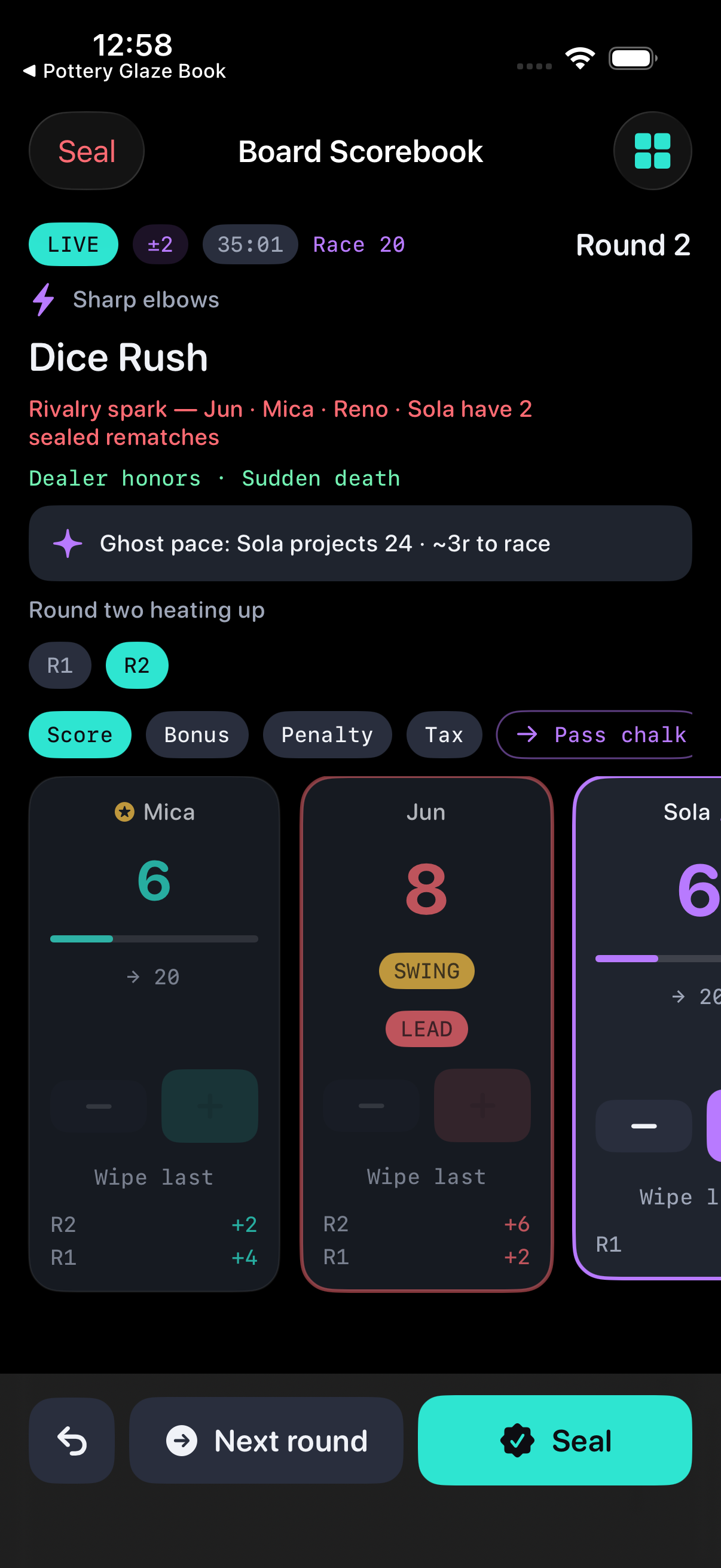Tap the grid layout icon button
Image resolution: width=721 pixels, height=1568 pixels.
pos(652,151)
